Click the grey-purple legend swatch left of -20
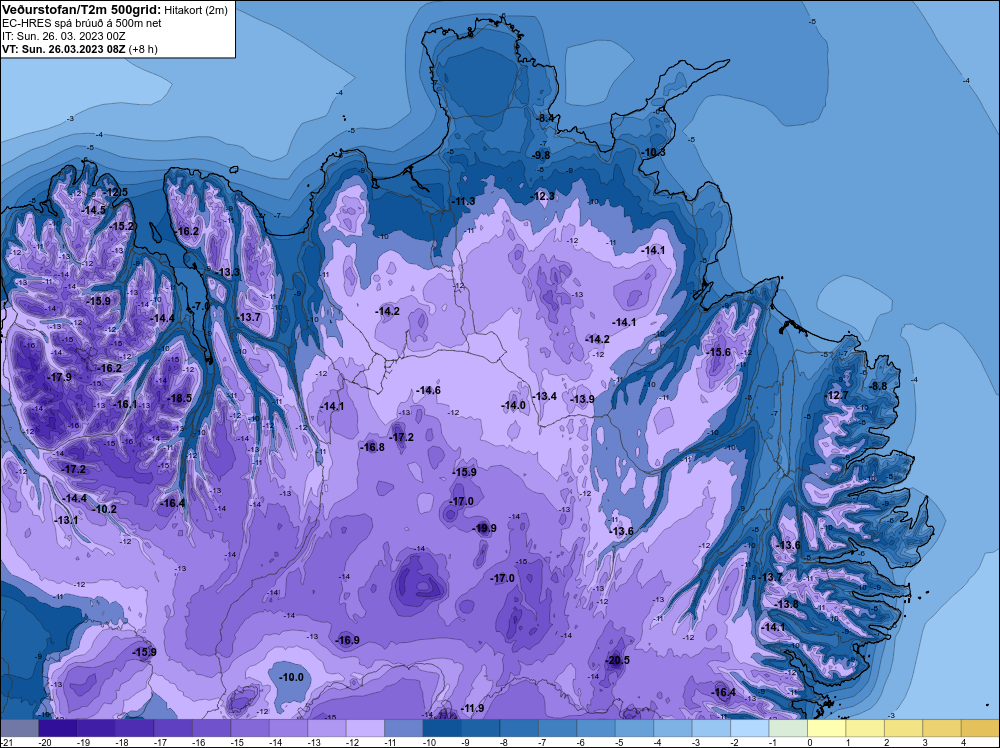 pos(19,728)
